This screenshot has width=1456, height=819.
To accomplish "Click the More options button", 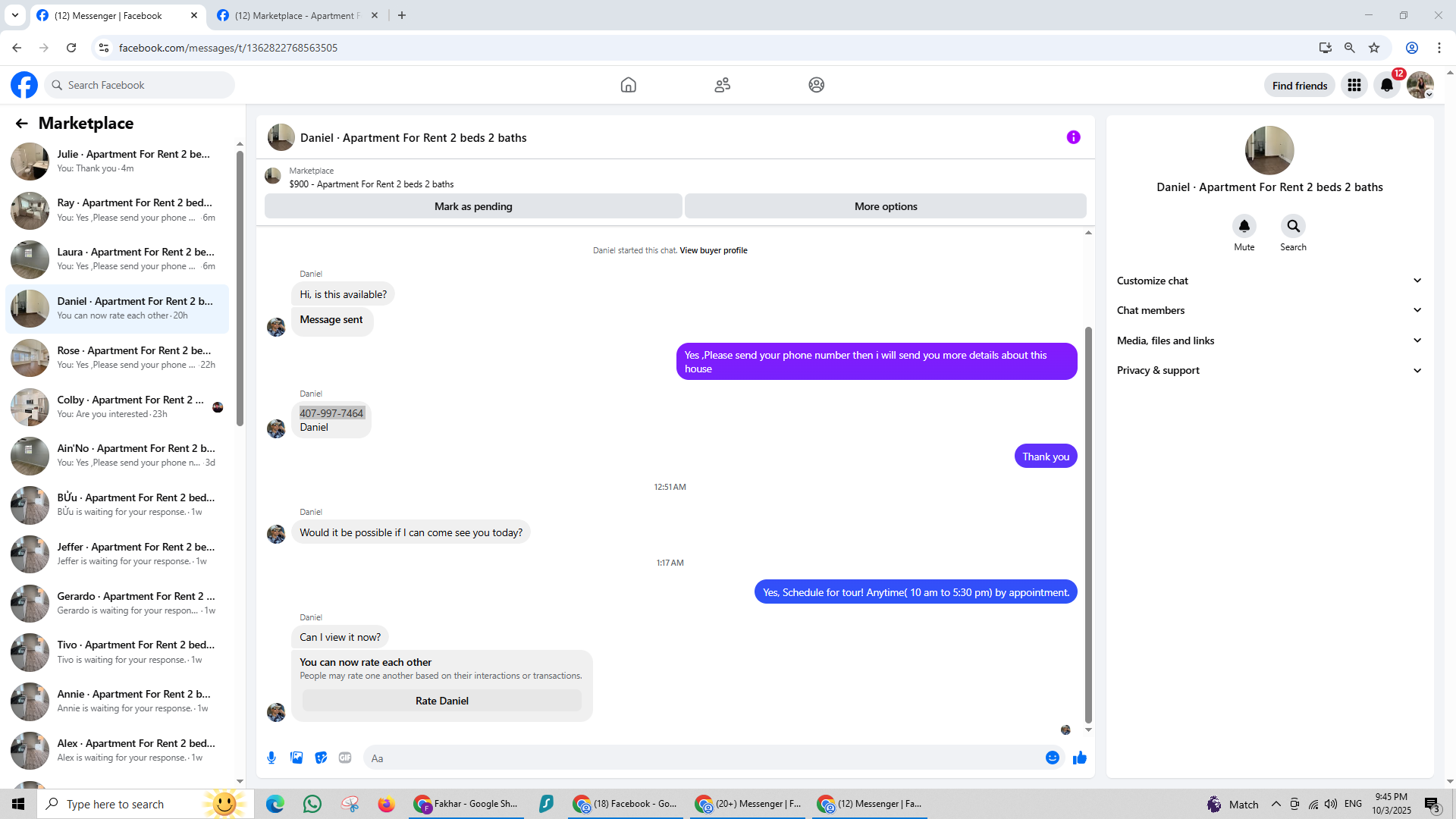I will point(886,206).
